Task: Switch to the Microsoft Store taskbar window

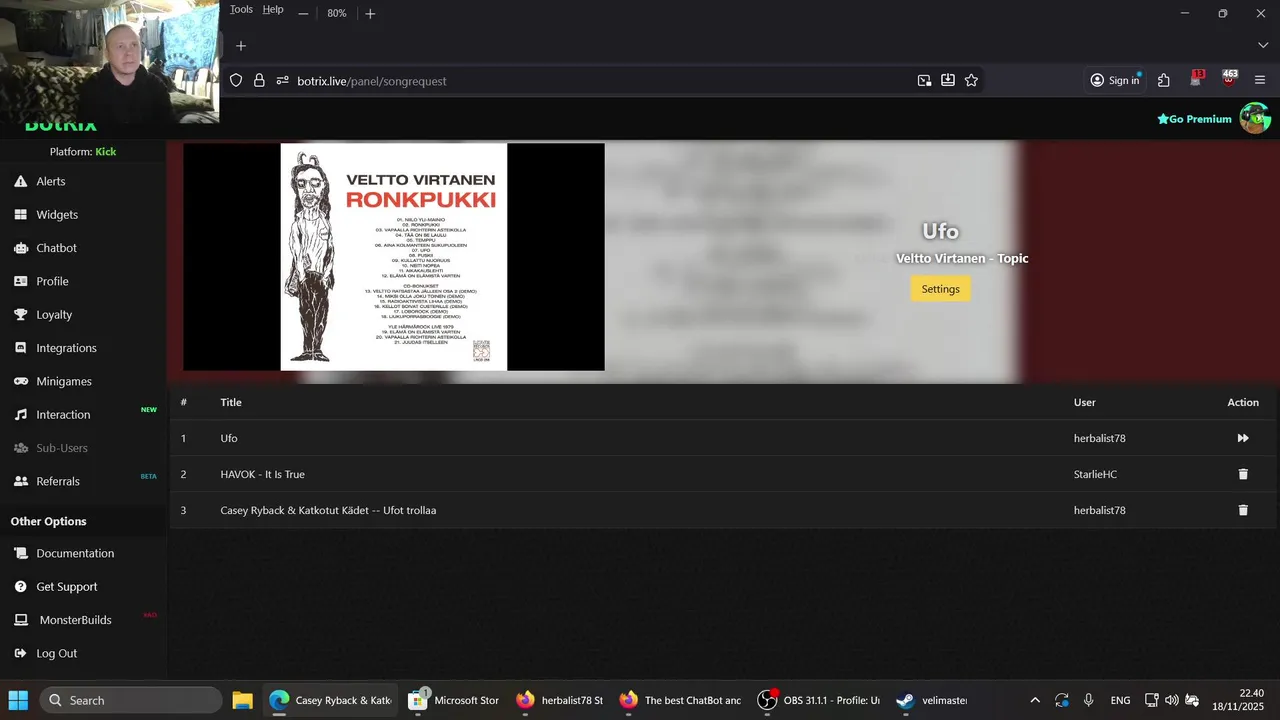Action: tap(453, 700)
